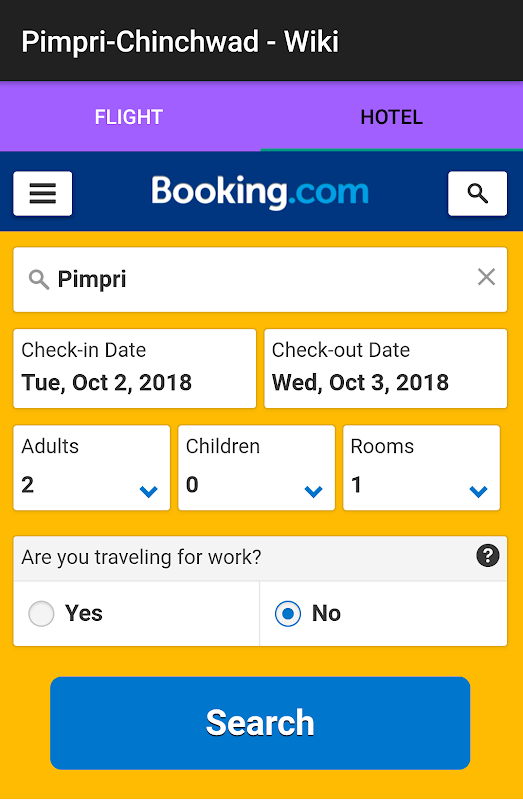Switch to the FLIGHT tab

129,117
